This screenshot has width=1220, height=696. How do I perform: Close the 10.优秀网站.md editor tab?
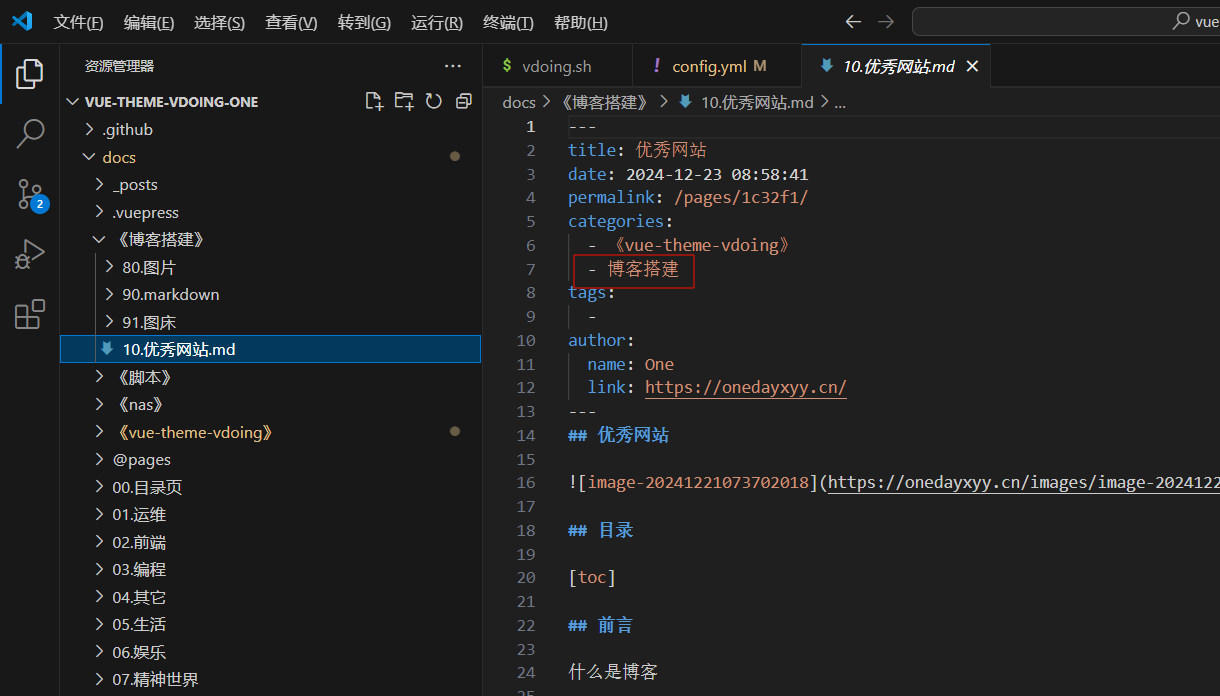[972, 66]
